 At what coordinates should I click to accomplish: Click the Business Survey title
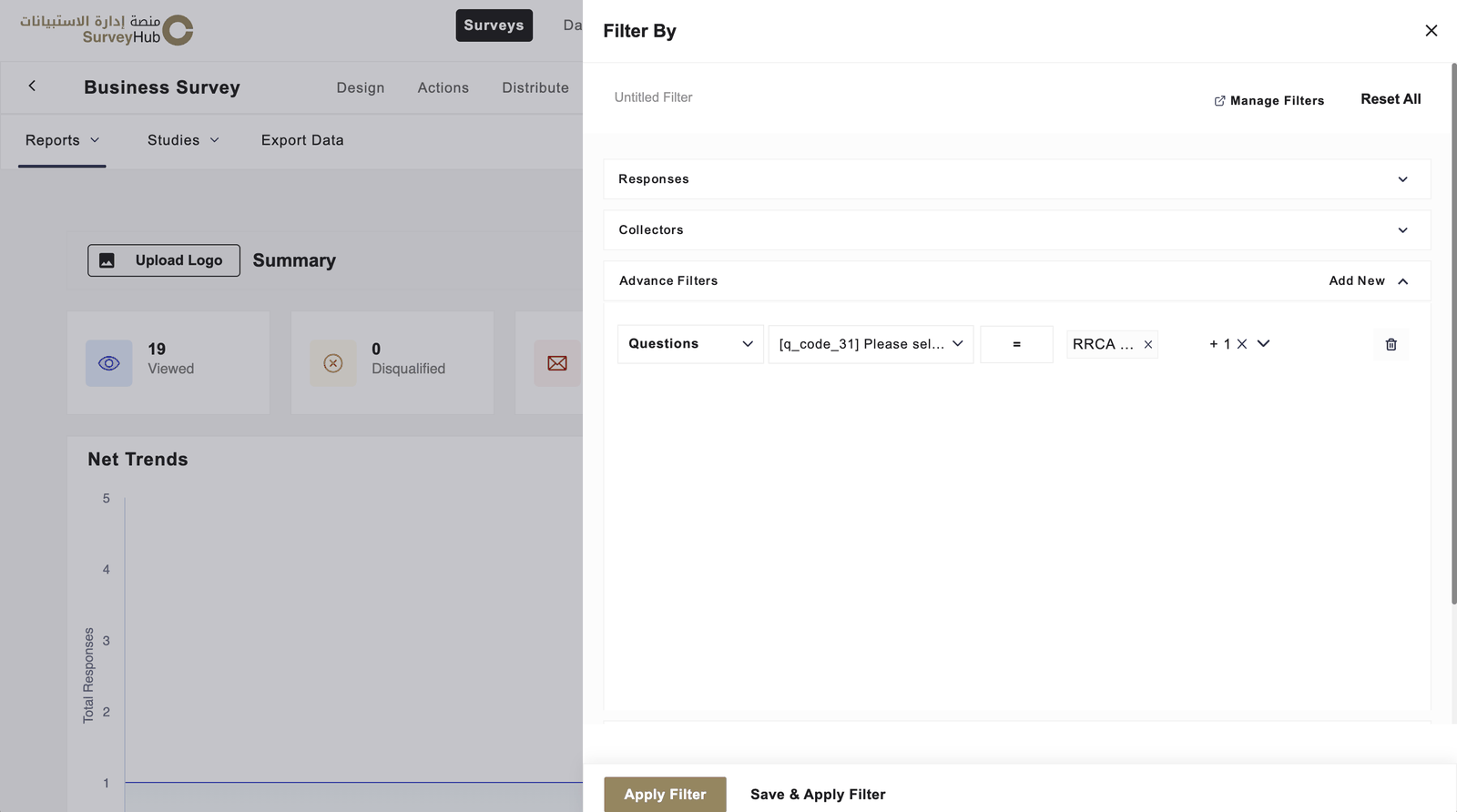(x=162, y=87)
